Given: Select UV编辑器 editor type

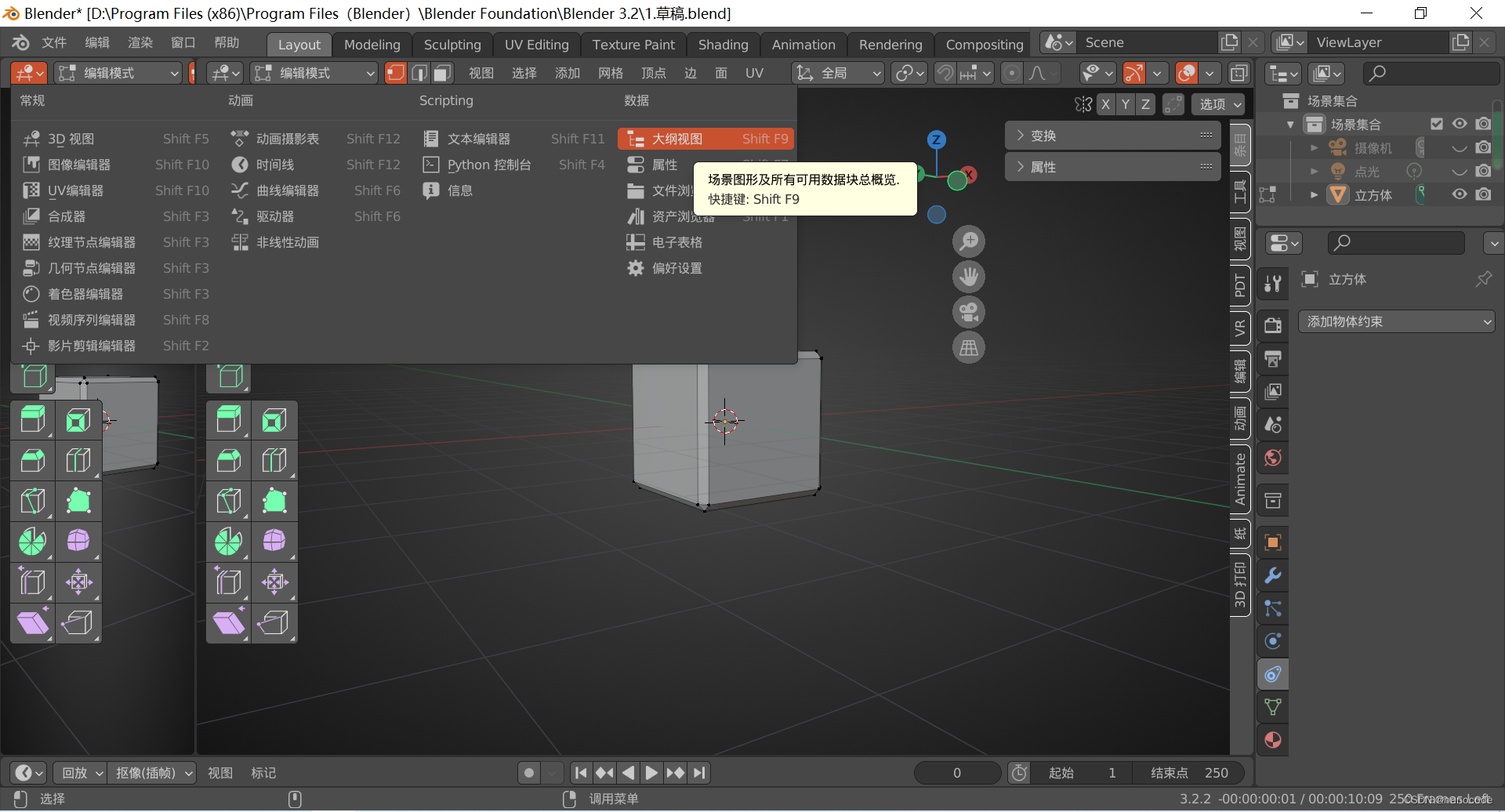Looking at the screenshot, I should coord(115,190).
